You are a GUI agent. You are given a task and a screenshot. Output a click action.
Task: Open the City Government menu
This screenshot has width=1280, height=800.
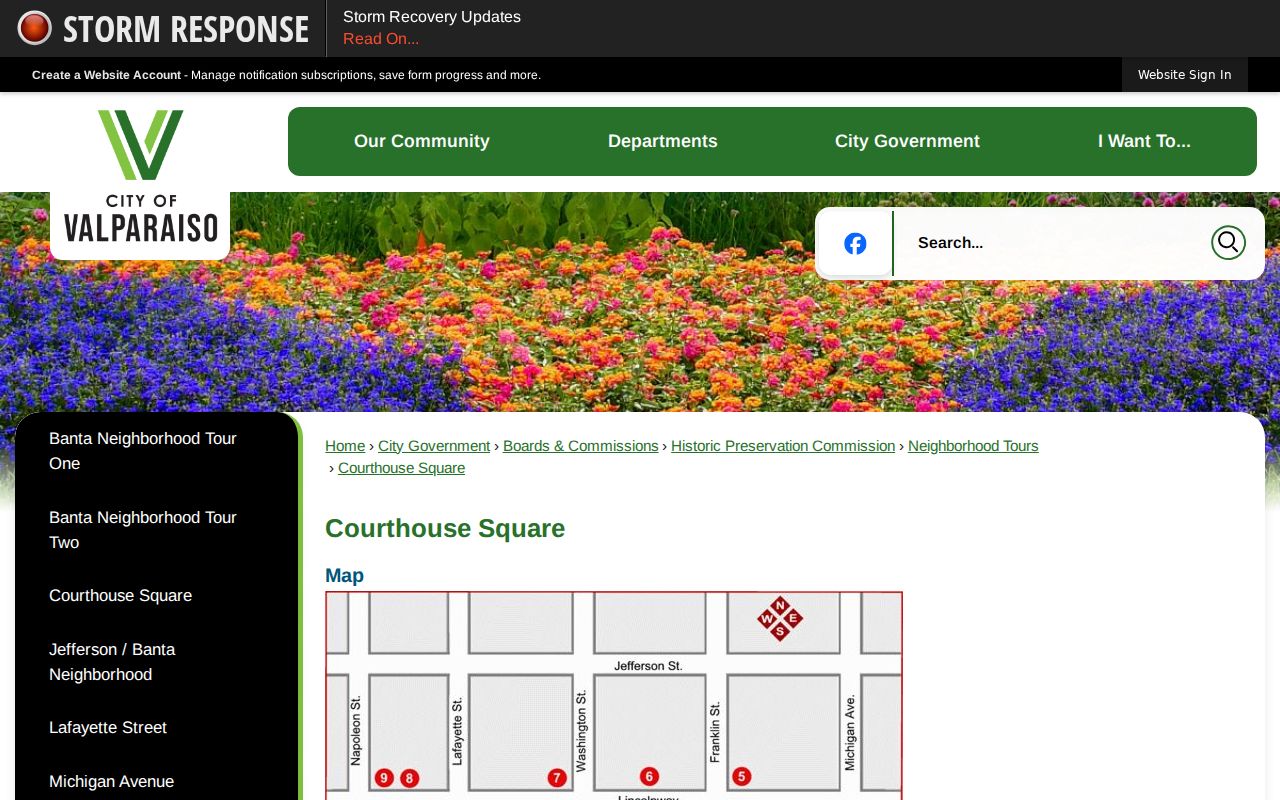coord(907,141)
